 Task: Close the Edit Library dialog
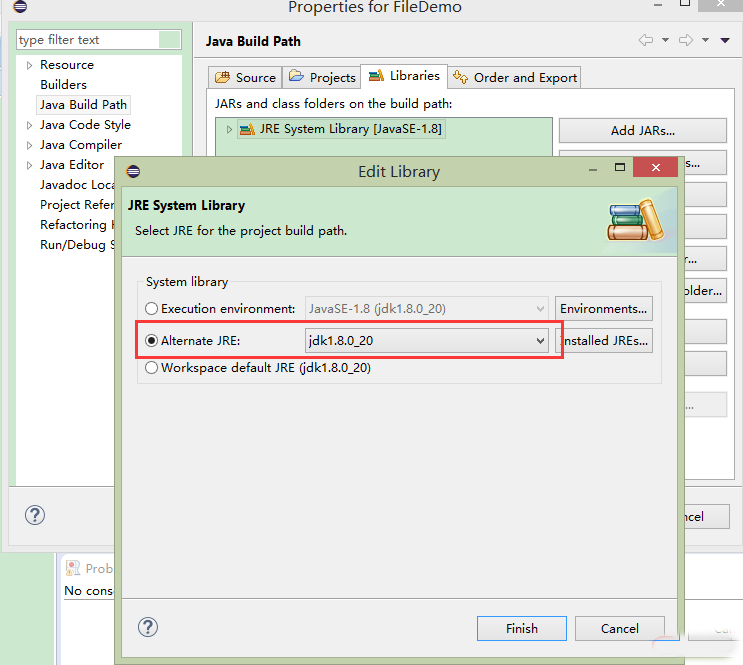click(x=656, y=167)
